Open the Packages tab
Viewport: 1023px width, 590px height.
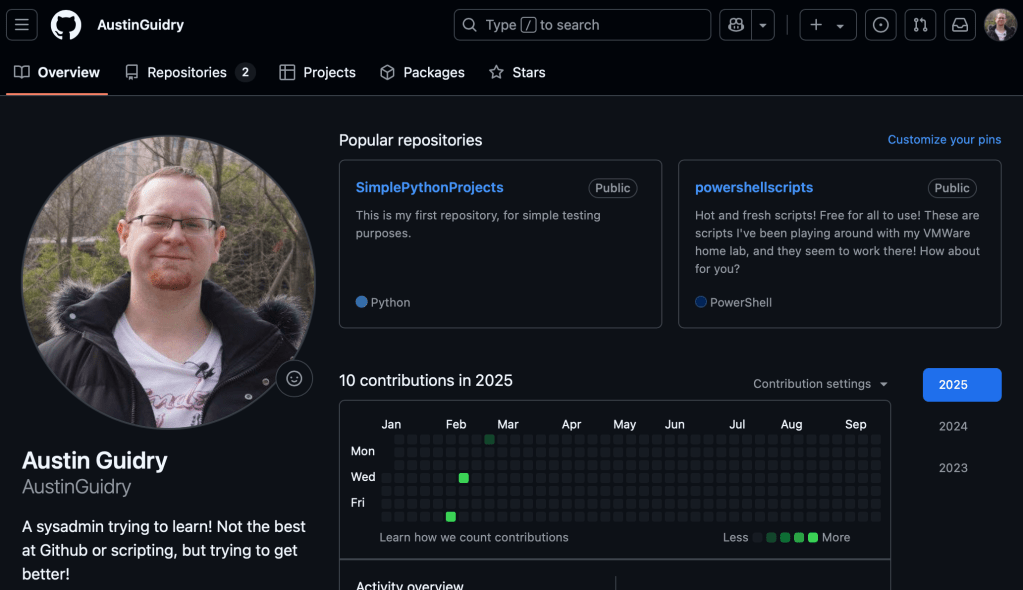[422, 72]
